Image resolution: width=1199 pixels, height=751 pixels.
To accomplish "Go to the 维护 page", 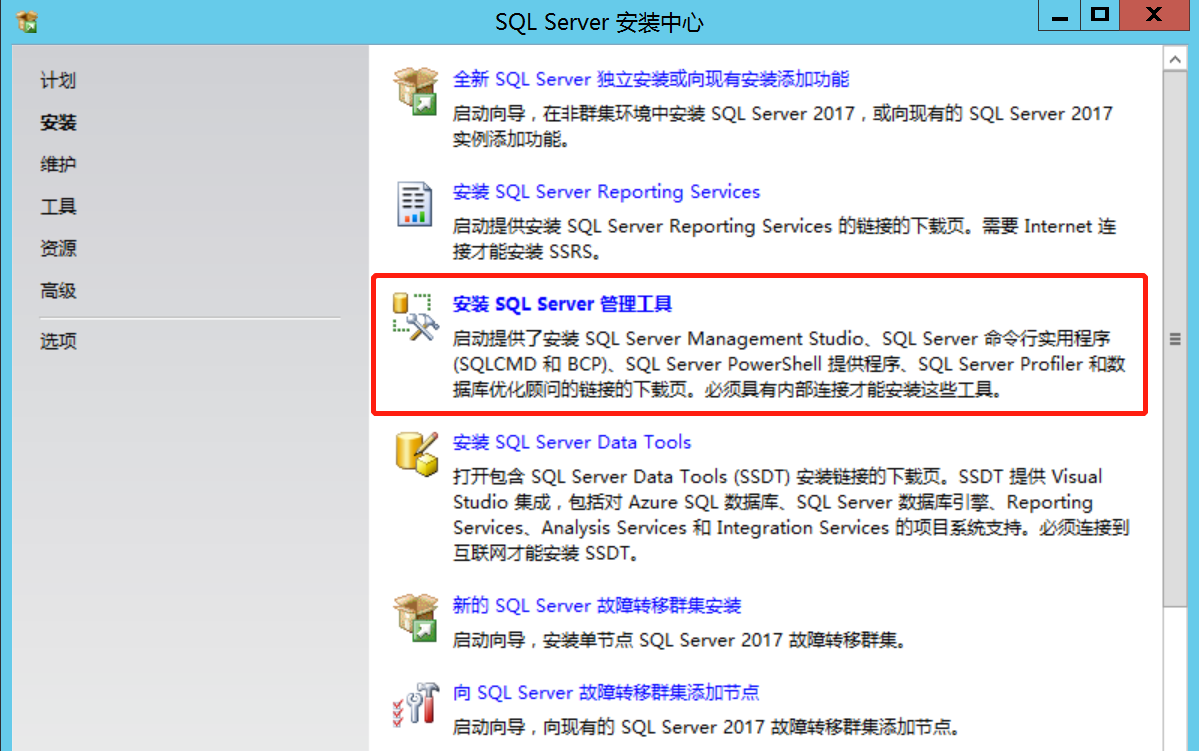I will [58, 164].
